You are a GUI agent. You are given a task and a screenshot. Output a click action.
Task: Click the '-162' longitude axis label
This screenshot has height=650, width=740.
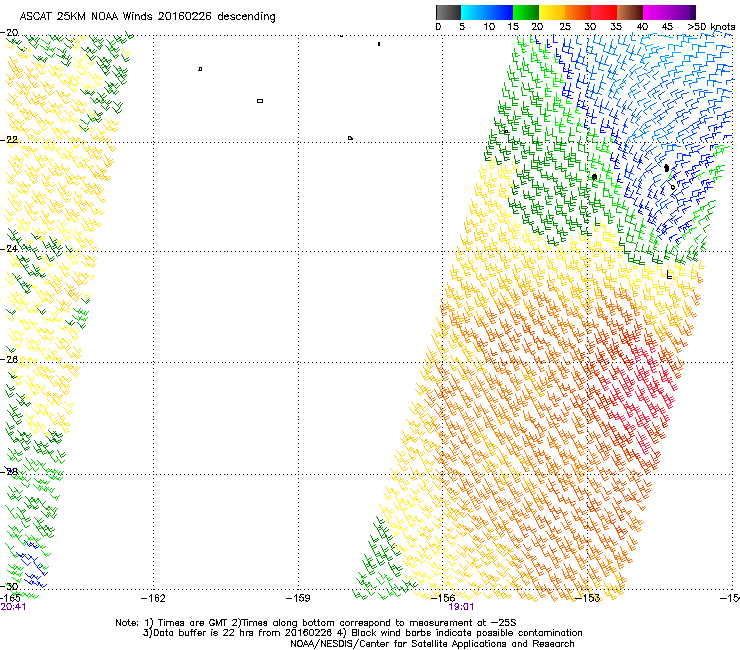click(x=154, y=598)
